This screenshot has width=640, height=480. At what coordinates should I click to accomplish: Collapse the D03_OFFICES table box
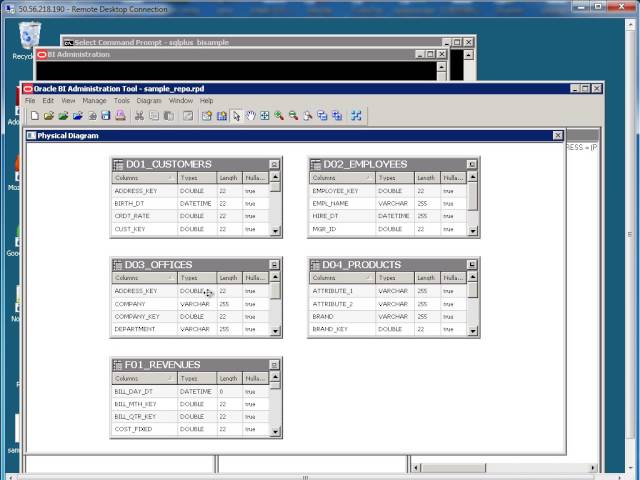(274, 265)
